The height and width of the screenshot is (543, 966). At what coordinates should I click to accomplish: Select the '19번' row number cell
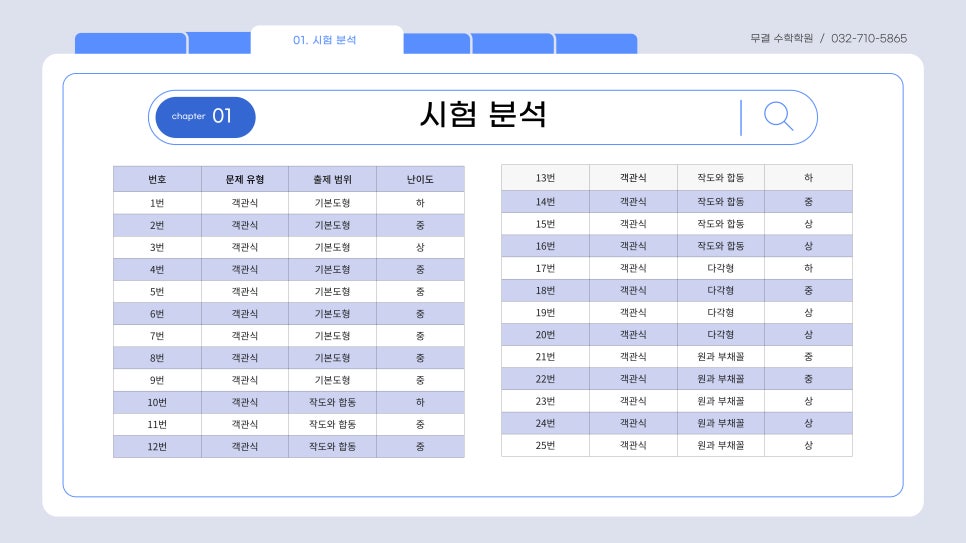pyautogui.click(x=545, y=312)
